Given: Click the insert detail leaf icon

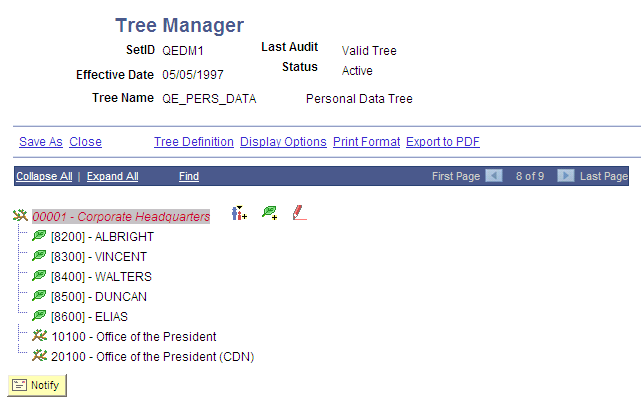Looking at the screenshot, I should 269,213.
